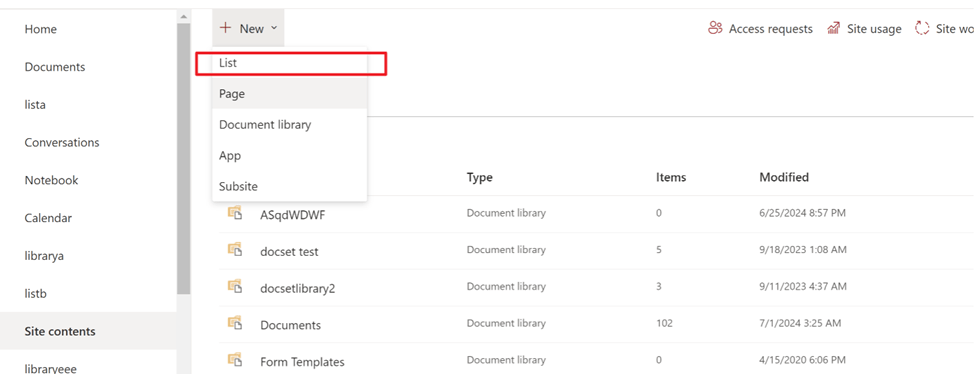This screenshot has width=975, height=374.
Task: Open librarya in left navigation
Action: click(x=44, y=256)
